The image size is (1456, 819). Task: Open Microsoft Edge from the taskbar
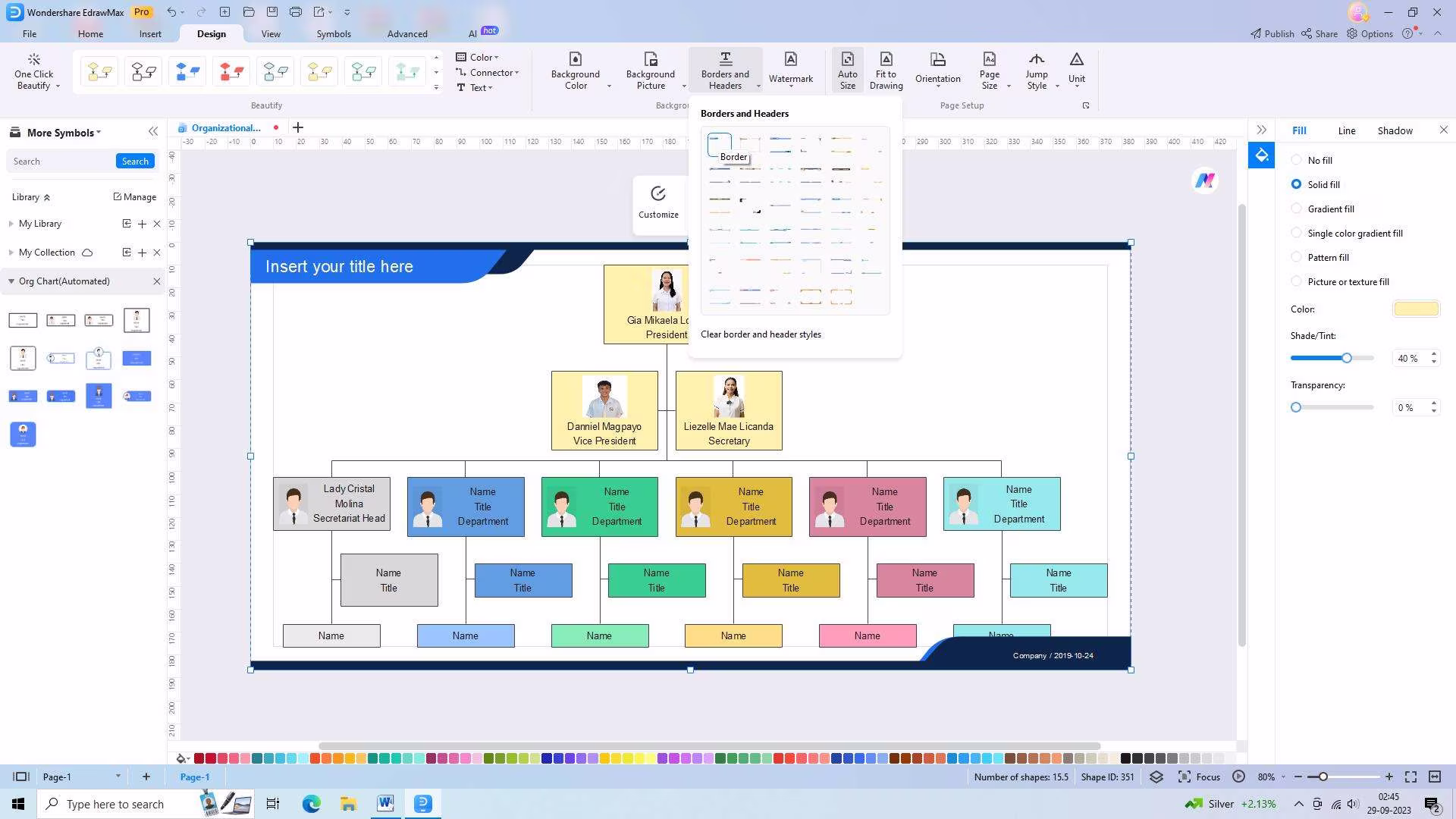click(x=311, y=804)
